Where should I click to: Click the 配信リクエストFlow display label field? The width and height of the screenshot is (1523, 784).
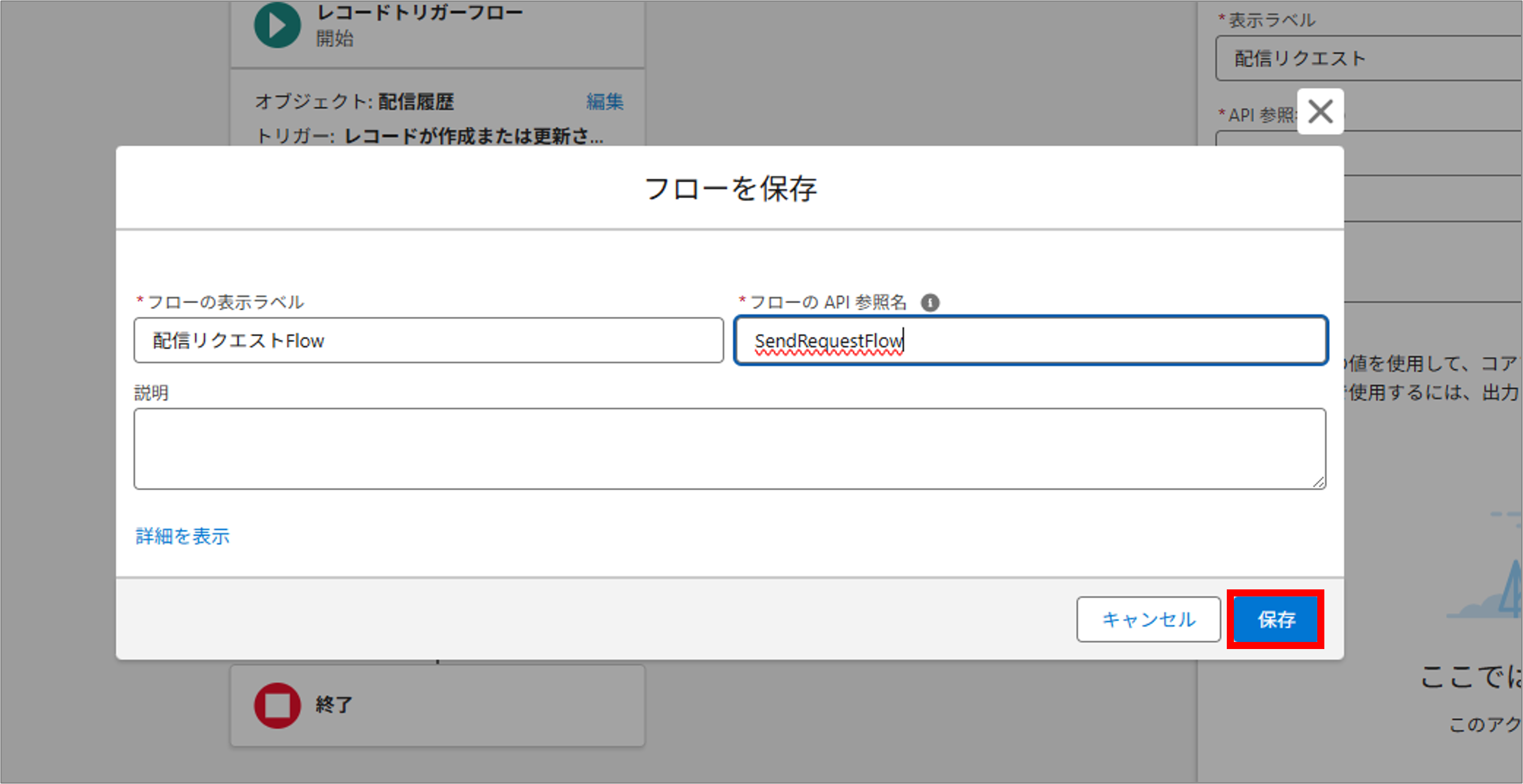[x=428, y=341]
